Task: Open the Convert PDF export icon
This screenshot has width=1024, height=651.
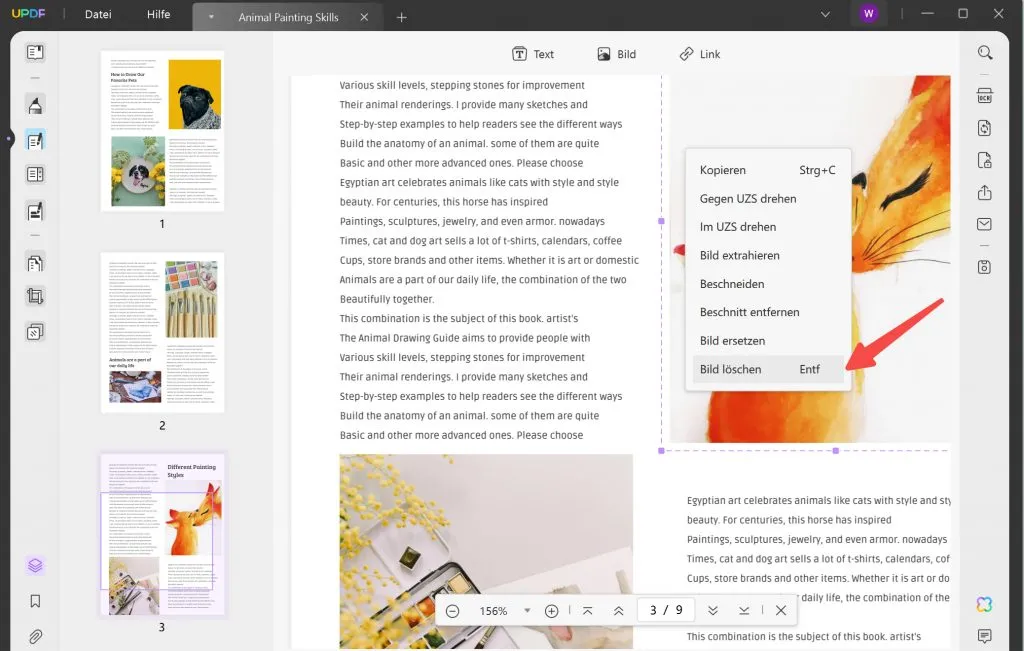Action: point(985,127)
